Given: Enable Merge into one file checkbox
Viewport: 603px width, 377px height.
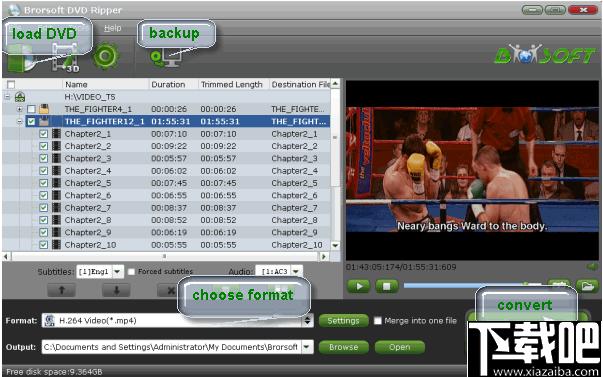Looking at the screenshot, I should pyautogui.click(x=378, y=320).
